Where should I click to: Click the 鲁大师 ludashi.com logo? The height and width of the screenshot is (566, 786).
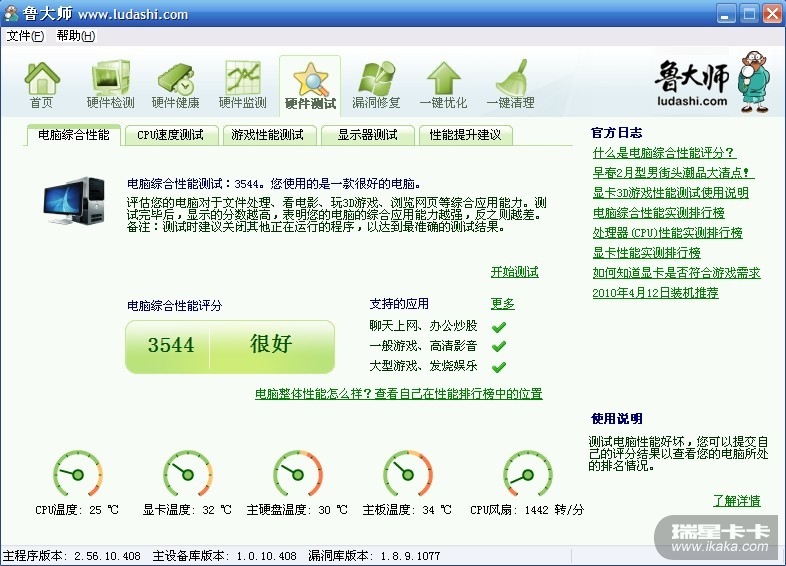click(x=692, y=83)
